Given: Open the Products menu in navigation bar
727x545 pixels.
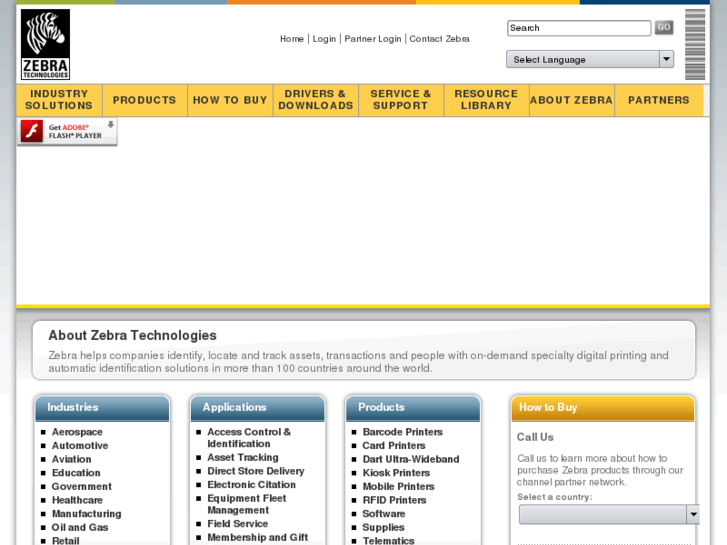Looking at the screenshot, I should click(145, 100).
